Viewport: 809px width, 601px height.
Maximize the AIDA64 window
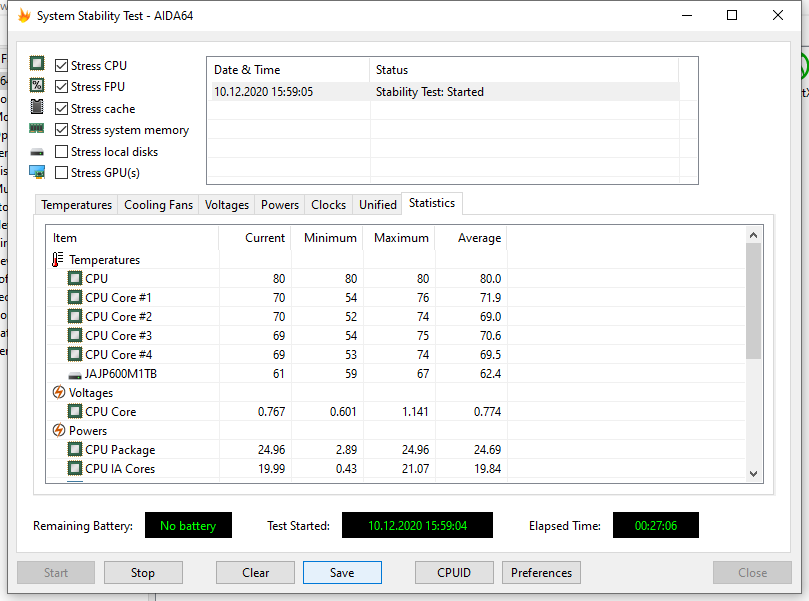coord(732,15)
